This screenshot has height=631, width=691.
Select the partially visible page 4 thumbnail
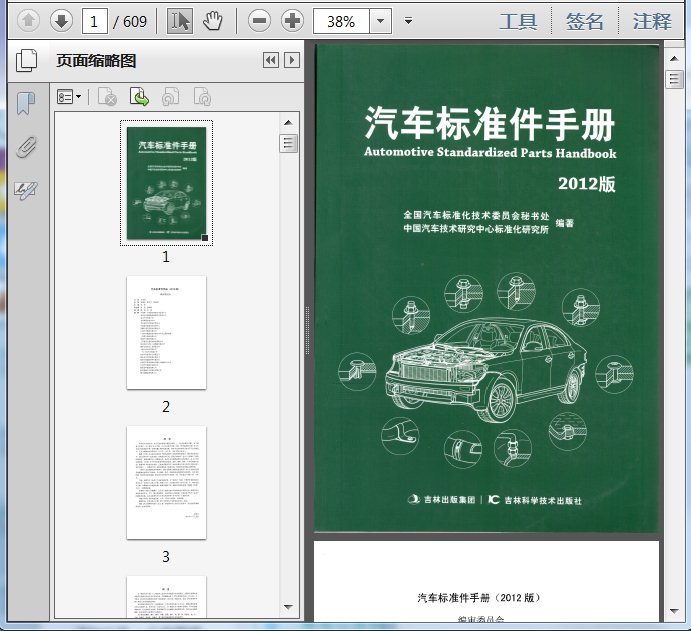(x=167, y=597)
